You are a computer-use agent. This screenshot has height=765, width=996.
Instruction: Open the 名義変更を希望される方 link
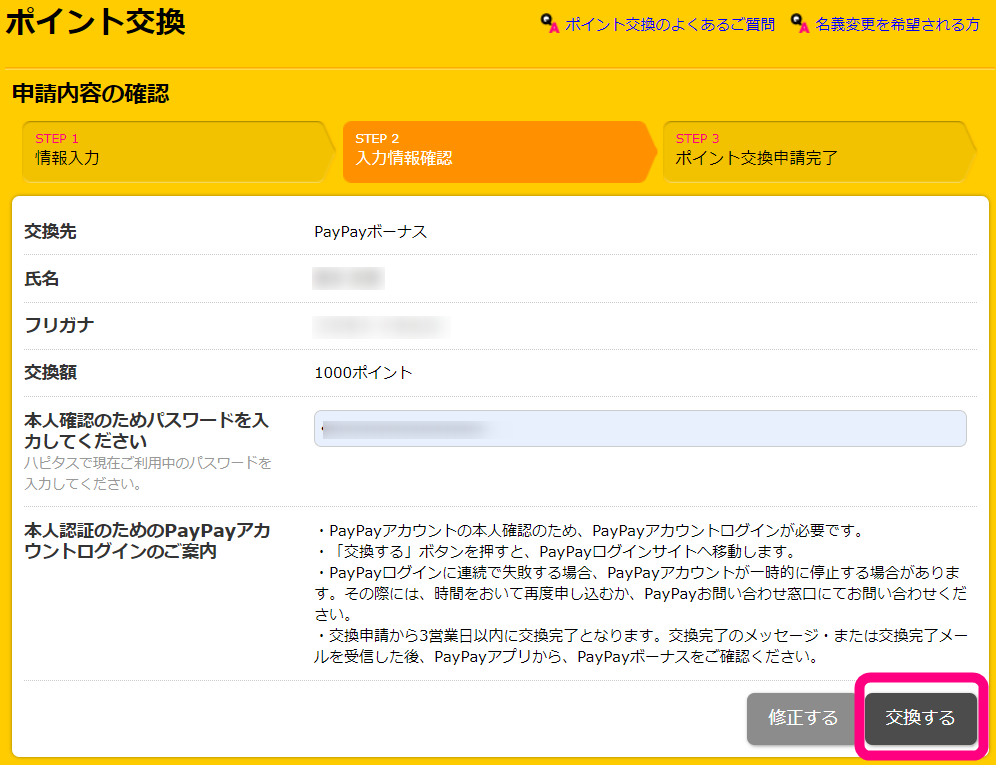898,25
